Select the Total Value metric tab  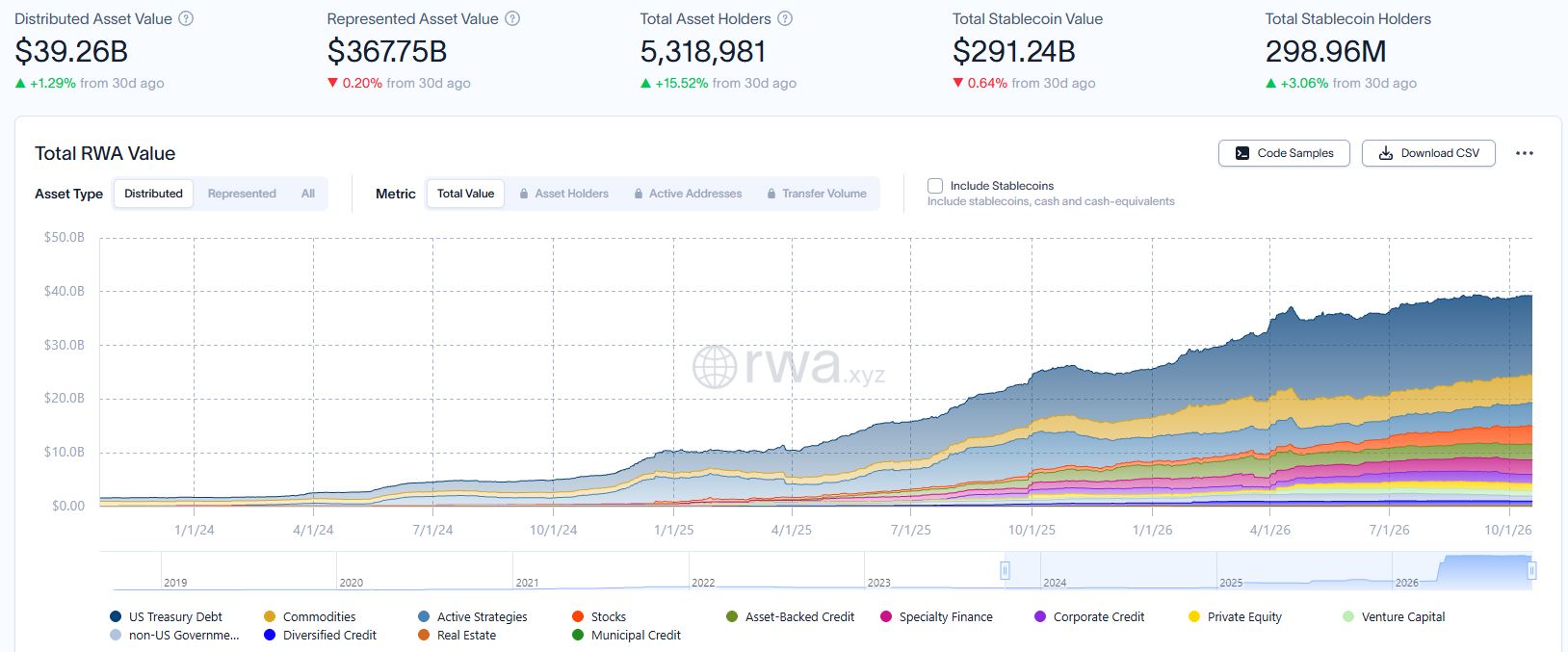[x=465, y=194]
